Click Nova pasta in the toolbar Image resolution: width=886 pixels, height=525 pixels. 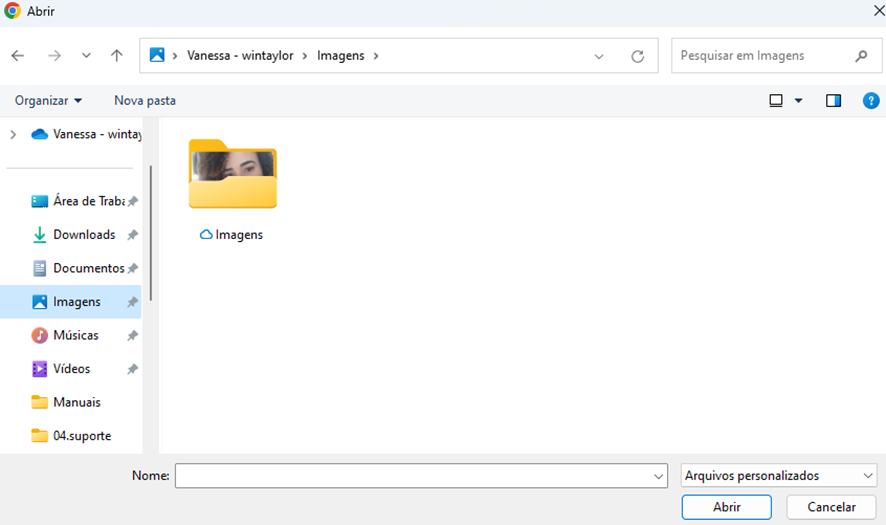[145, 101]
